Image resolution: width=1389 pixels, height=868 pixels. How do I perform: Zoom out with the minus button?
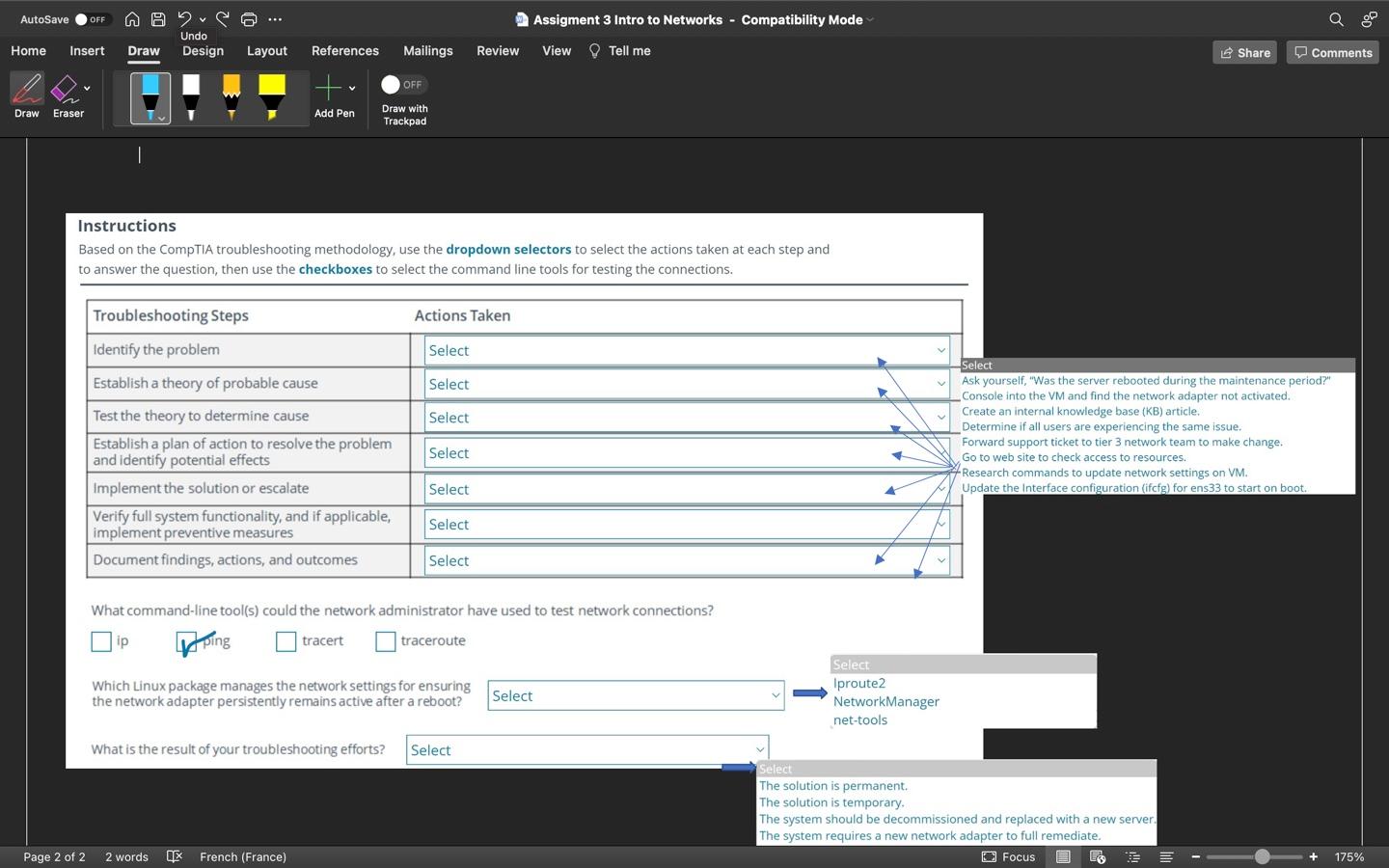tap(1196, 856)
